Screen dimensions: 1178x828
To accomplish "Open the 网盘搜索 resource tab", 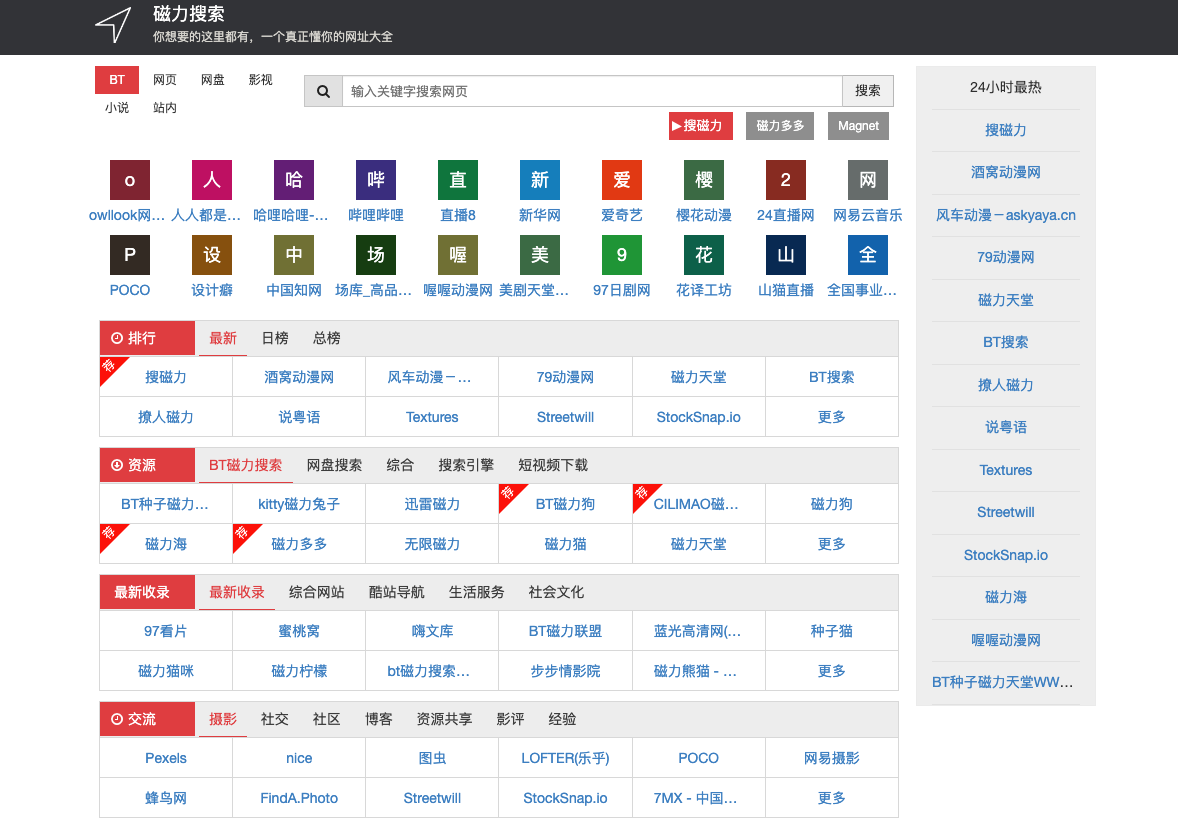I will [x=334, y=465].
